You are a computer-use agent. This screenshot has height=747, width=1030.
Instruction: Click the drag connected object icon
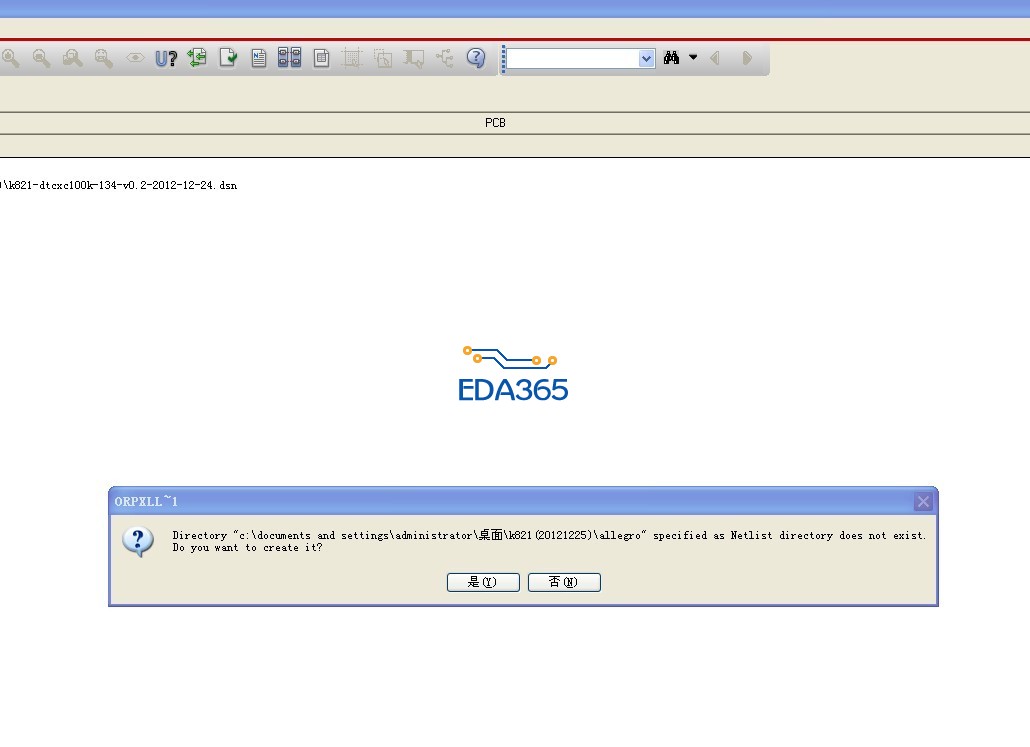[414, 58]
